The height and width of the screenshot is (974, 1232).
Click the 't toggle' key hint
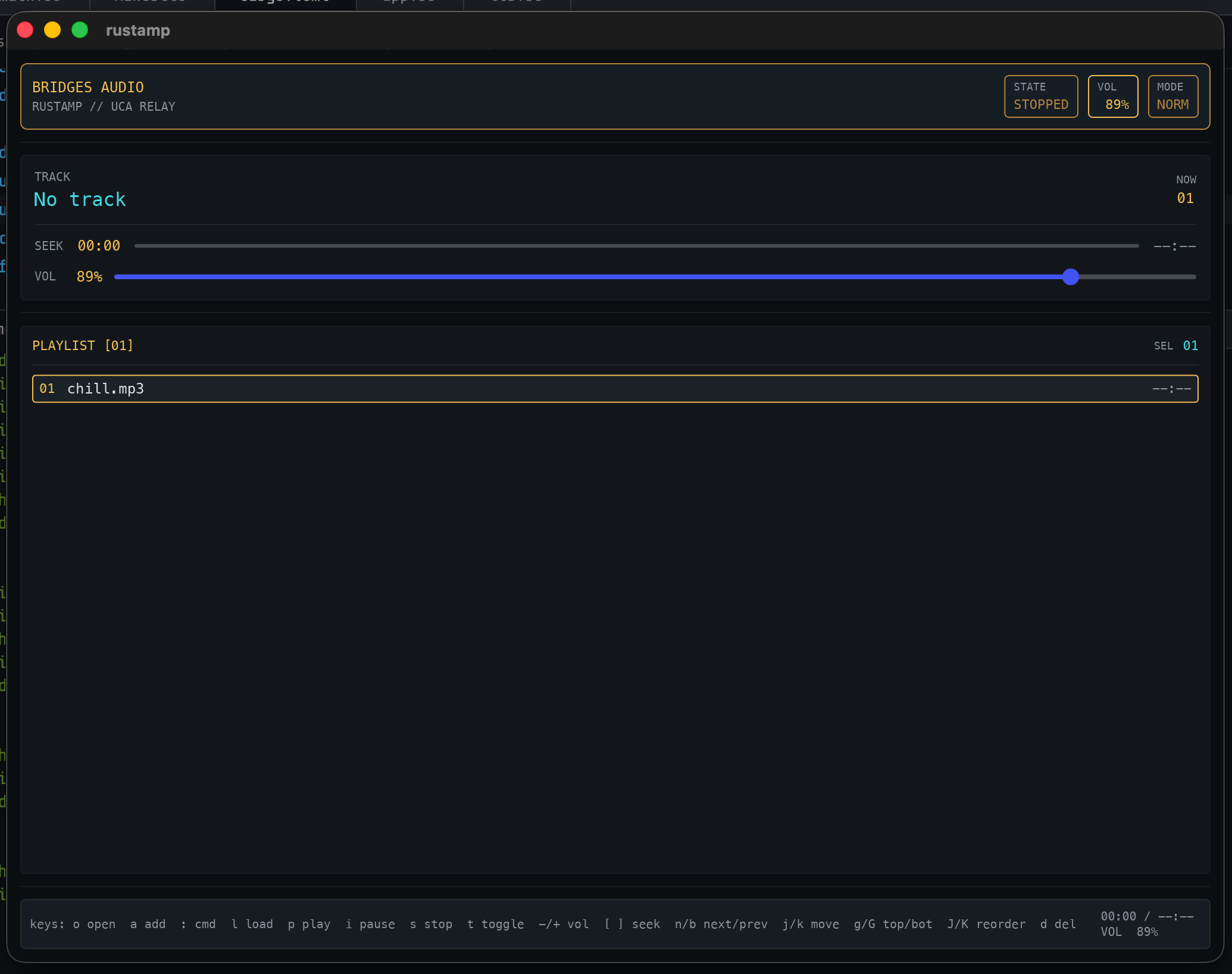[495, 924]
